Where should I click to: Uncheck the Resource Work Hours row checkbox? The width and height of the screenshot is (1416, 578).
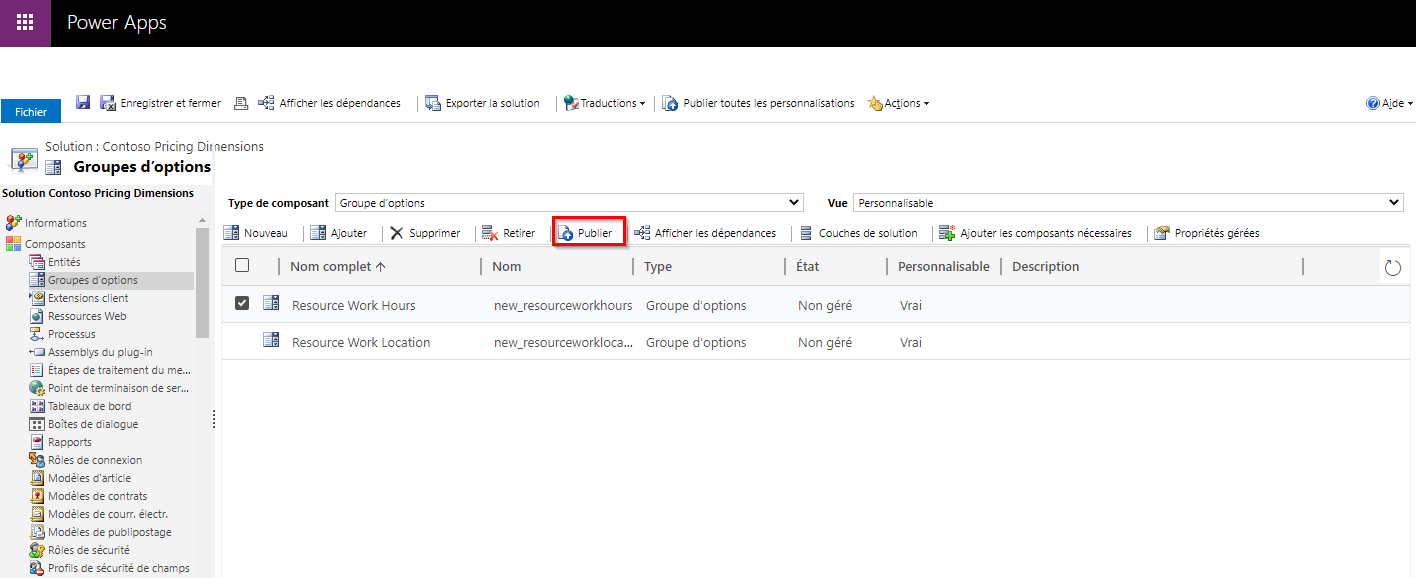(242, 303)
